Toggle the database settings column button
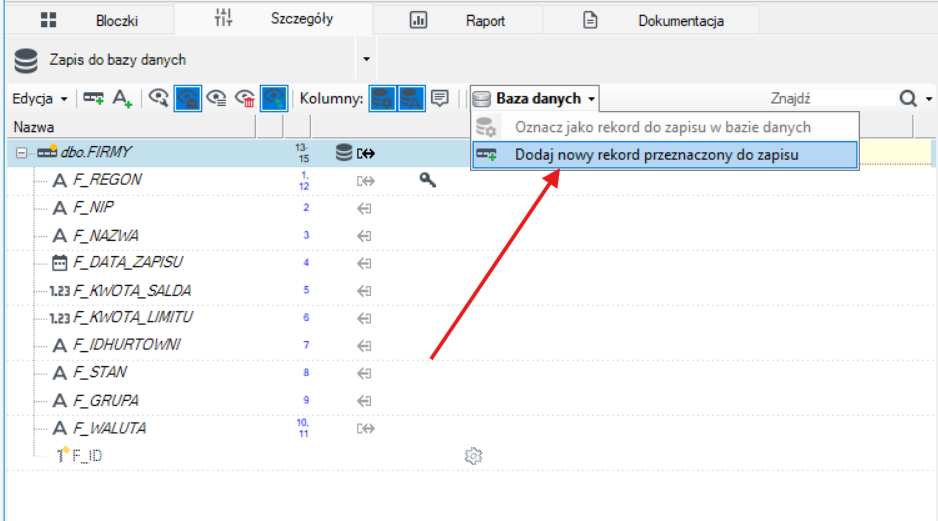This screenshot has height=521, width=938. coord(382,98)
